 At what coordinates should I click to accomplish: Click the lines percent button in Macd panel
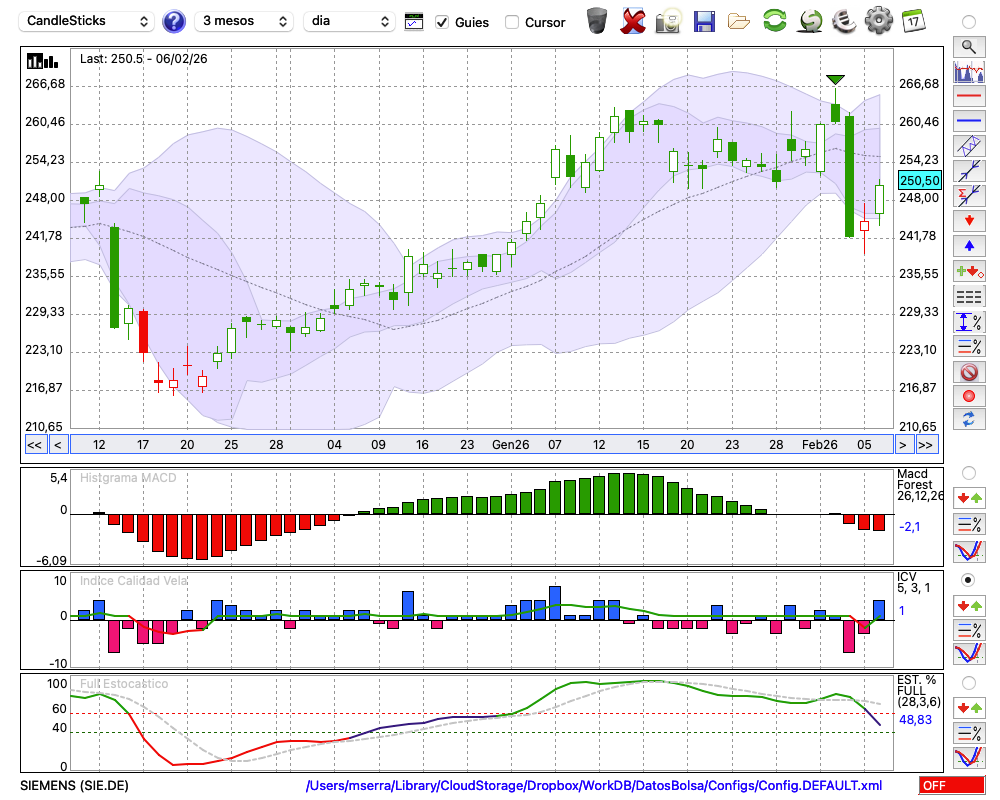click(x=969, y=524)
